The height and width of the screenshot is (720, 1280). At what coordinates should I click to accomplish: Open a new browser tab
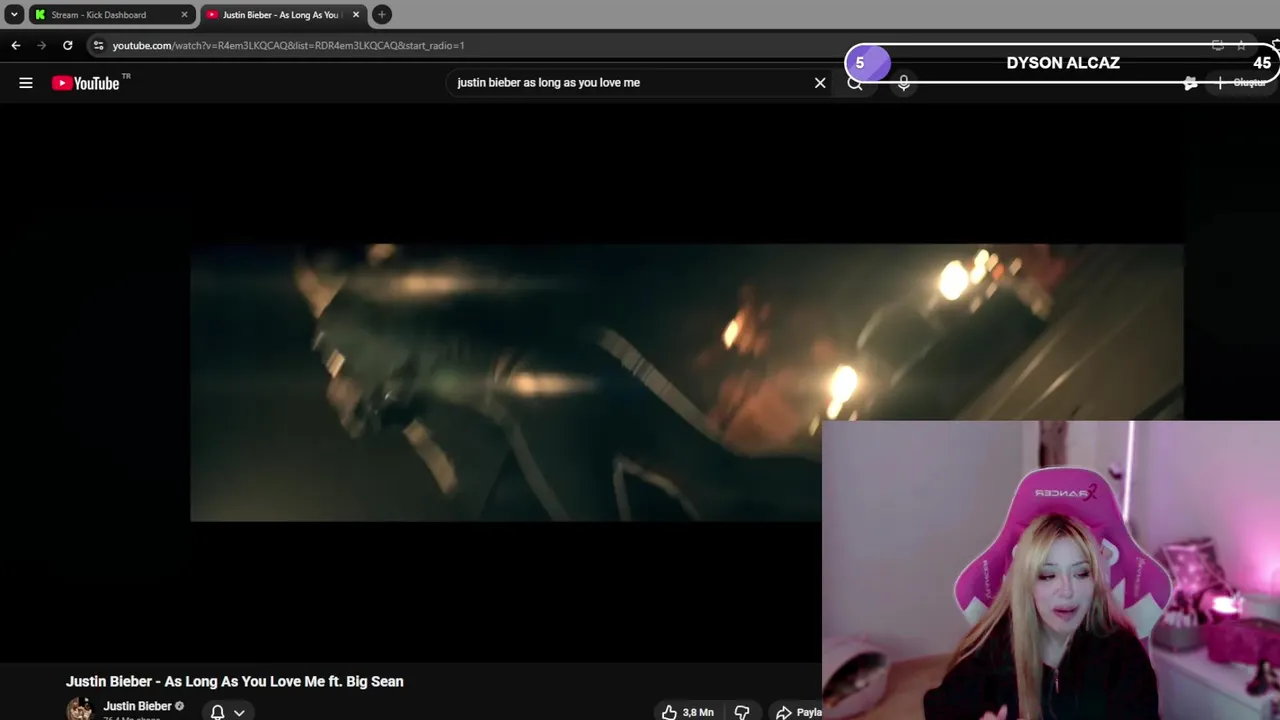(x=381, y=15)
